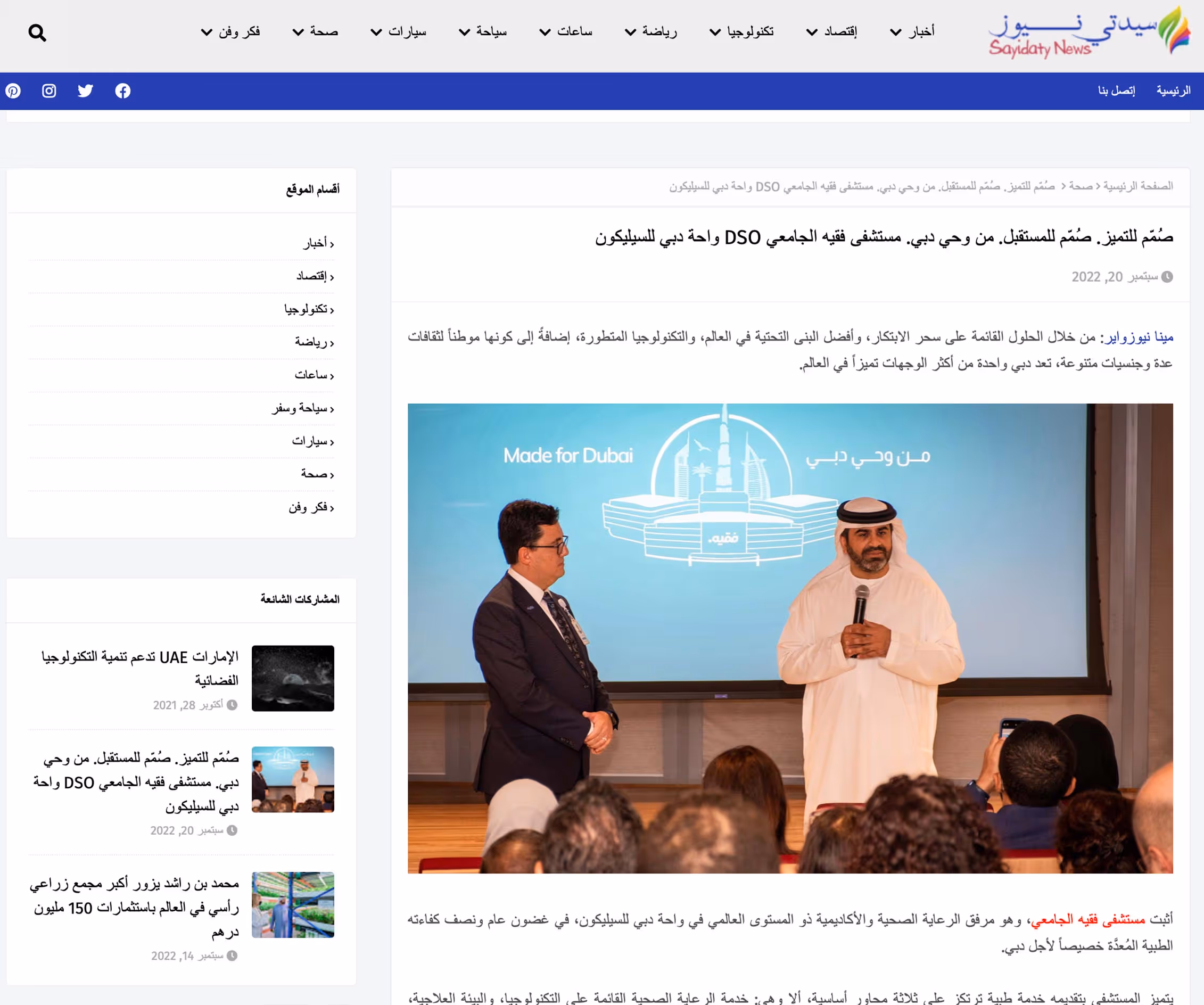The height and width of the screenshot is (1005, 1204).
Task: Click the مينا نيوزواير link in article
Action: click(x=1139, y=337)
